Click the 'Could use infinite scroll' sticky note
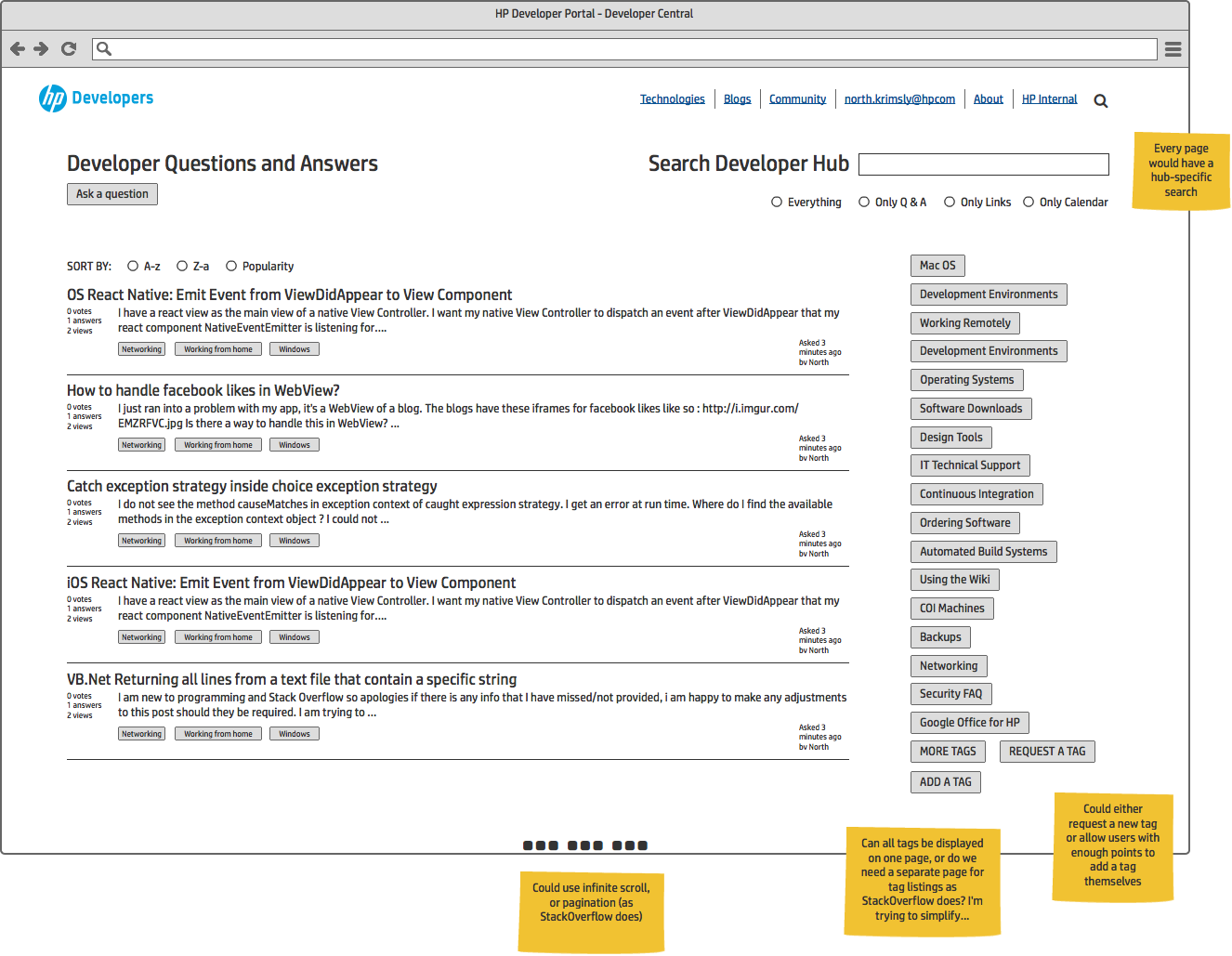This screenshot has height=956, width=1232. pyautogui.click(x=591, y=911)
